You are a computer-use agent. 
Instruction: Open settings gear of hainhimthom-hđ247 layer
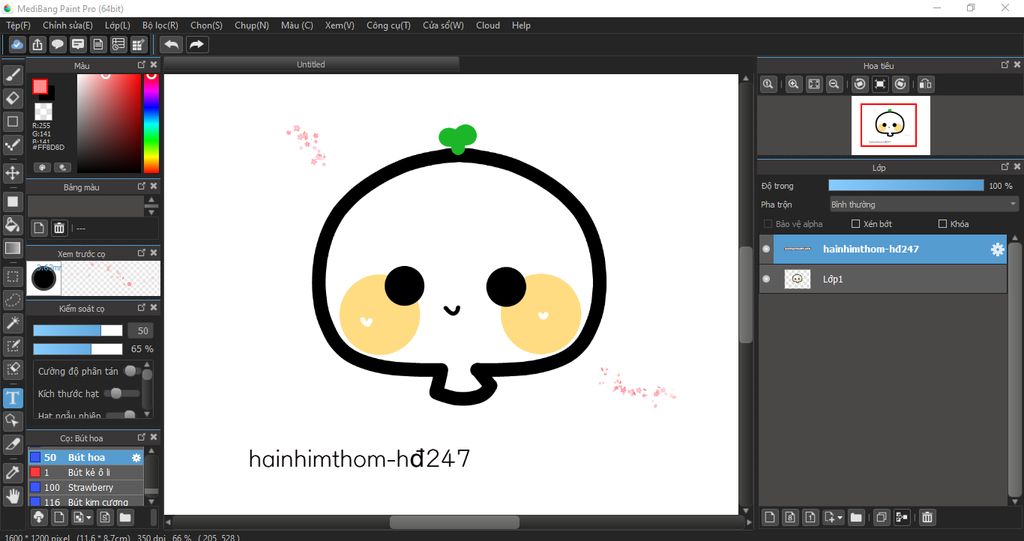pyautogui.click(x=997, y=249)
